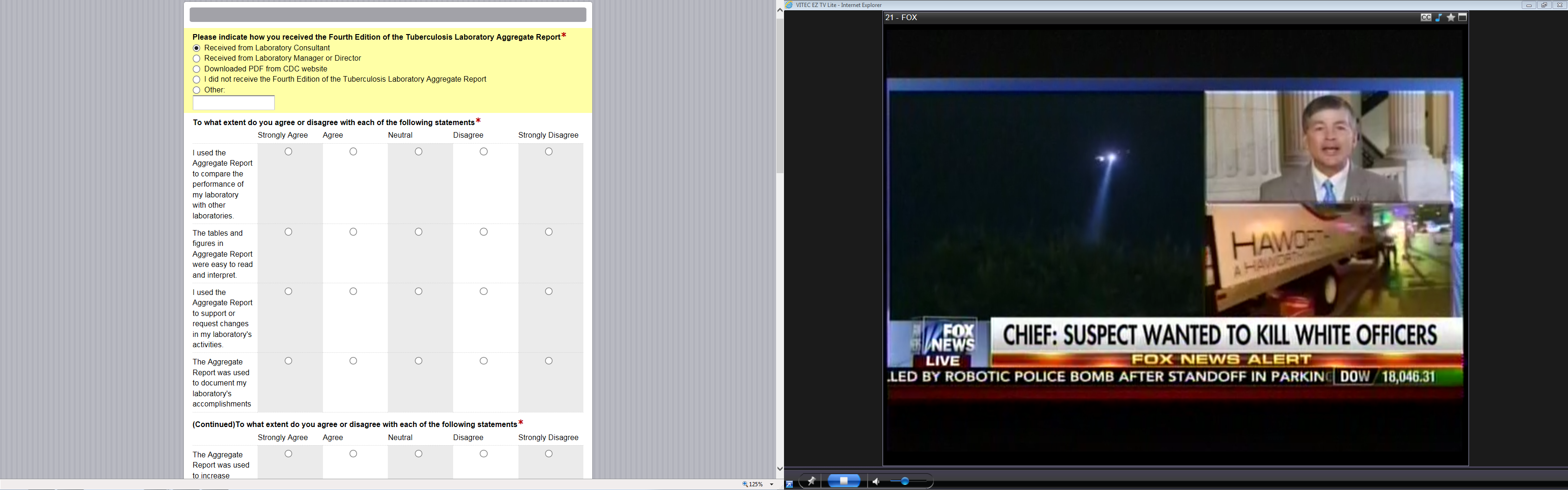This screenshot has height=490, width=1568.
Task: Select 'I did not receive the Fourth Edition' option
Action: coord(196,80)
